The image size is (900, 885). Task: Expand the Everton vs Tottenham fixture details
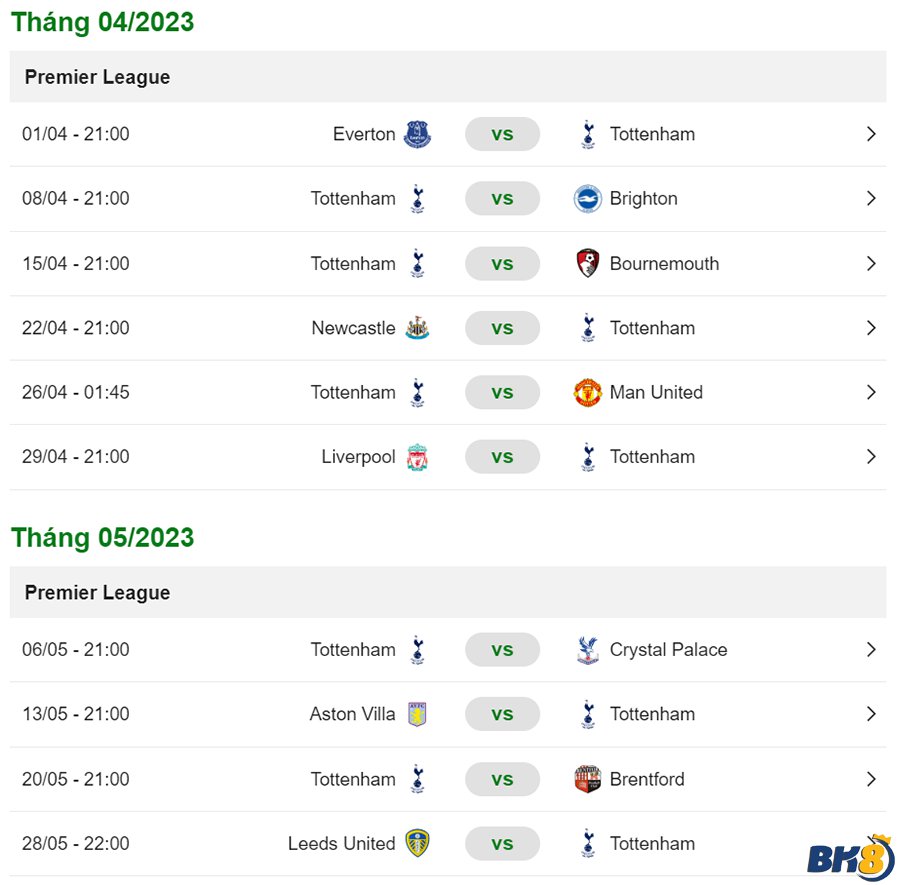pyautogui.click(x=871, y=133)
